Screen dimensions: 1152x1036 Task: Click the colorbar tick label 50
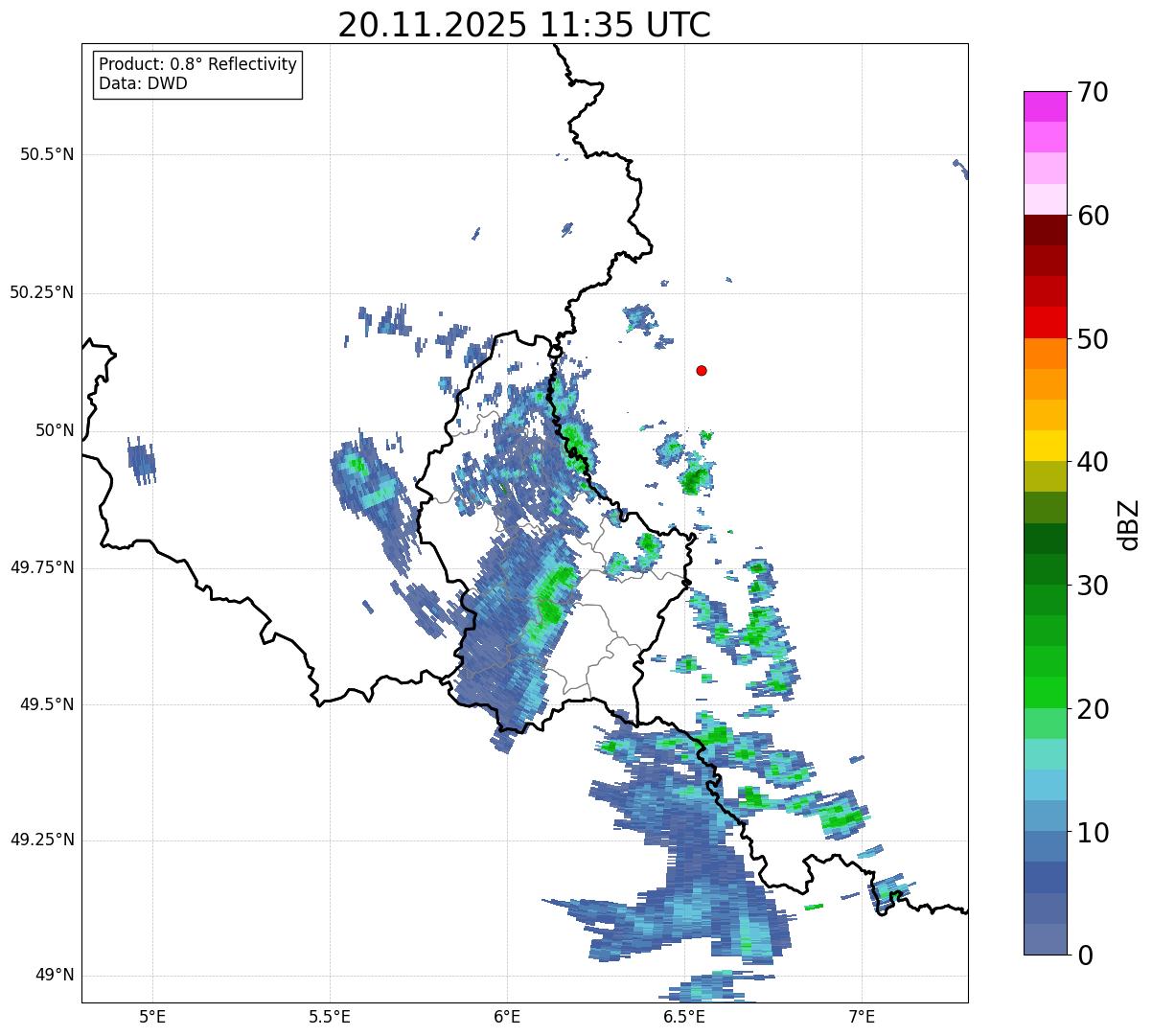coord(1093,339)
